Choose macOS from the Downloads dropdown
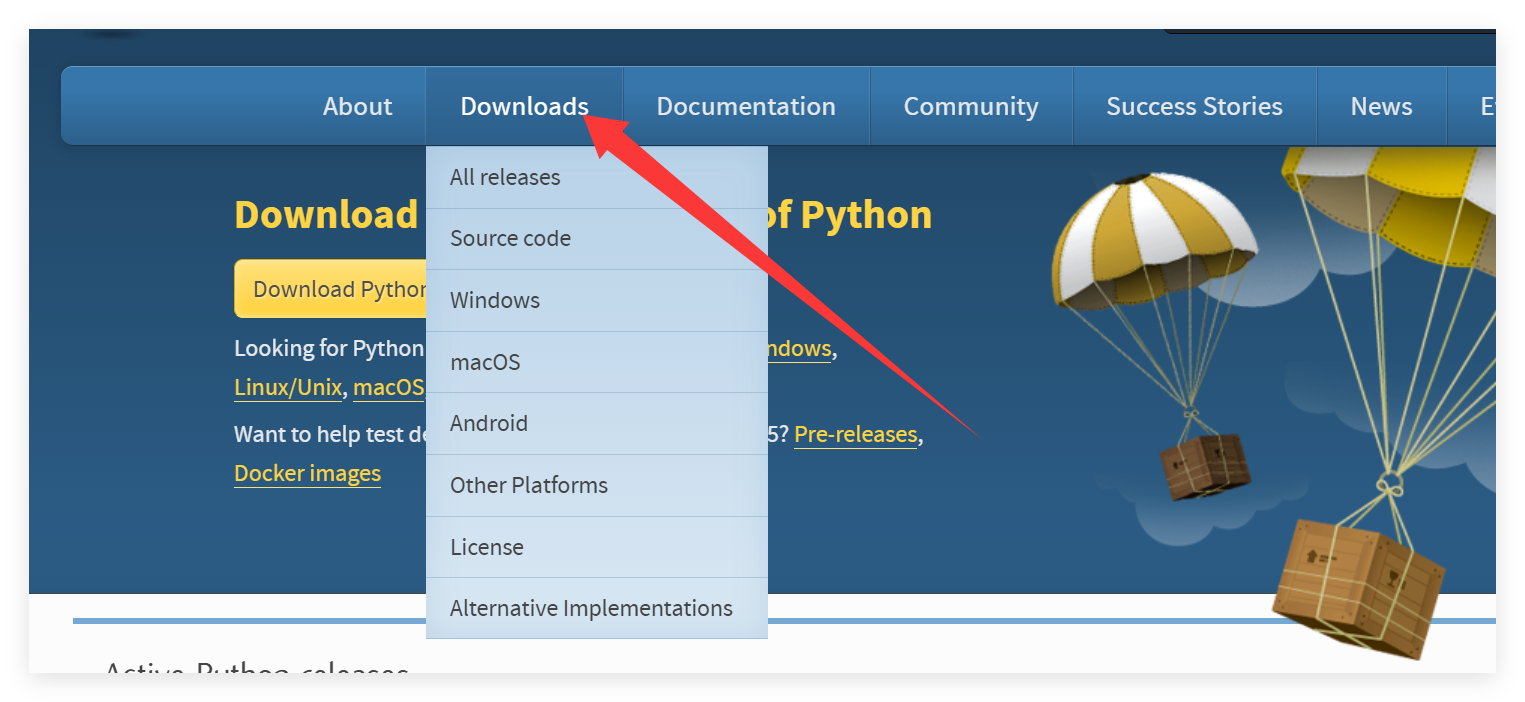The width and height of the screenshot is (1525, 702). (597, 362)
